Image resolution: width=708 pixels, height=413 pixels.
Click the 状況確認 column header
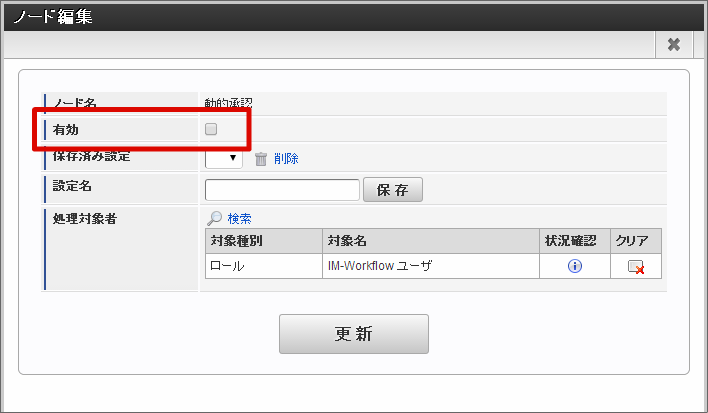pos(575,241)
